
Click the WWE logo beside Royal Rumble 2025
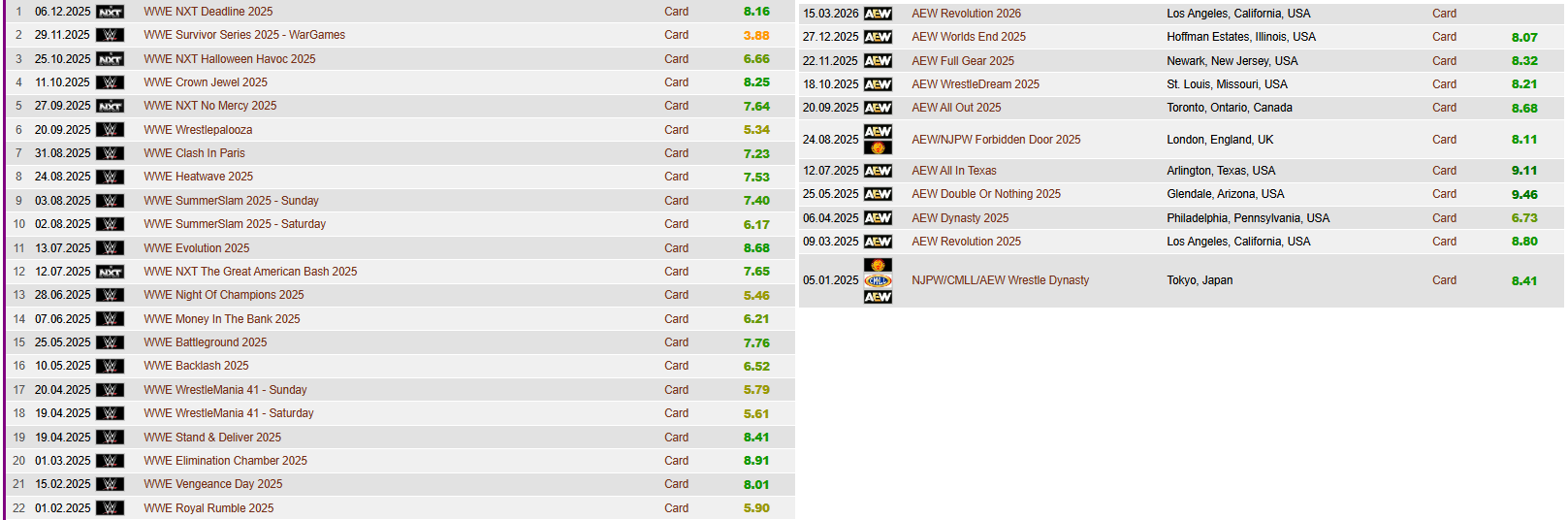pos(111,508)
